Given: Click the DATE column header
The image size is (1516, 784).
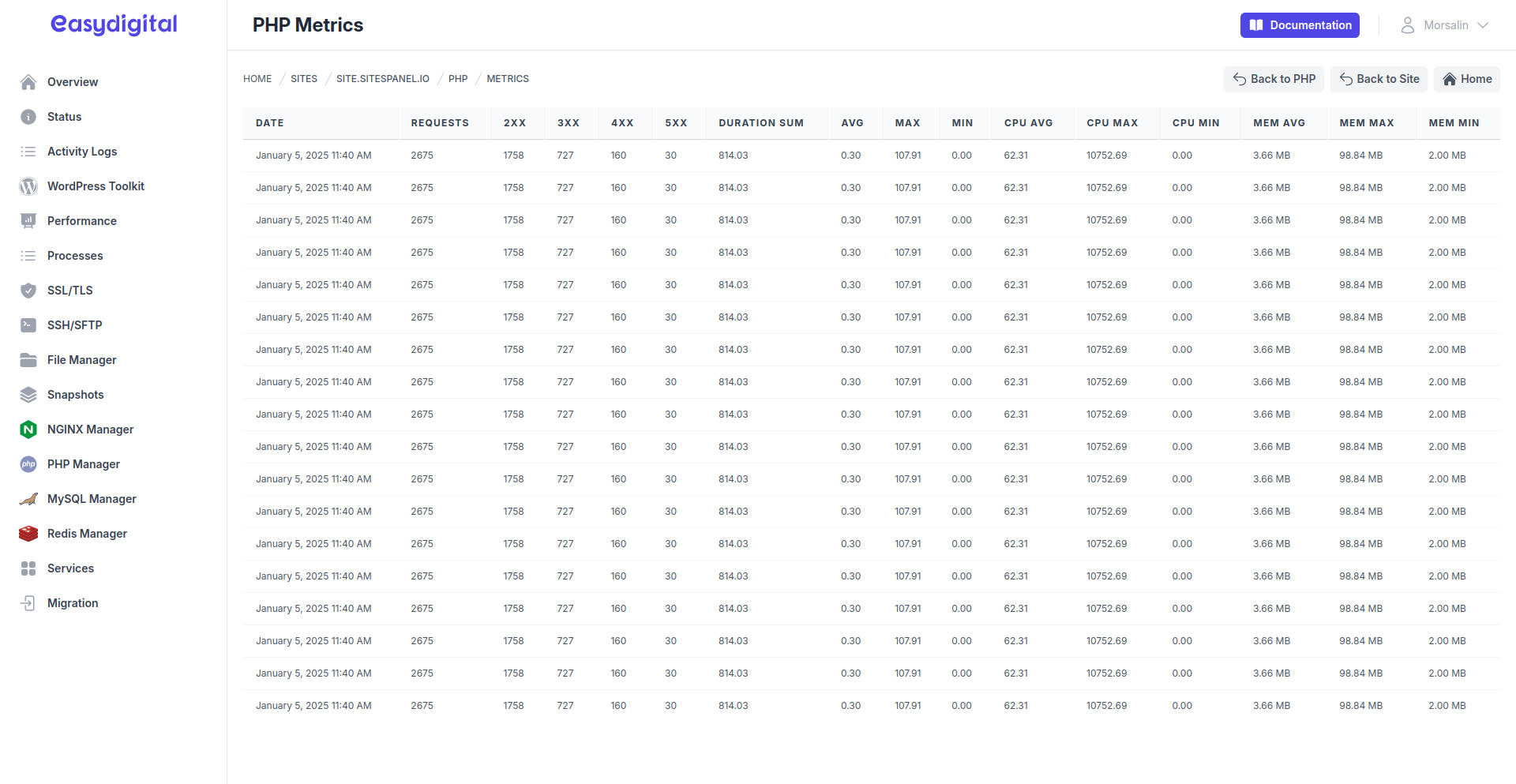Looking at the screenshot, I should [x=269, y=123].
